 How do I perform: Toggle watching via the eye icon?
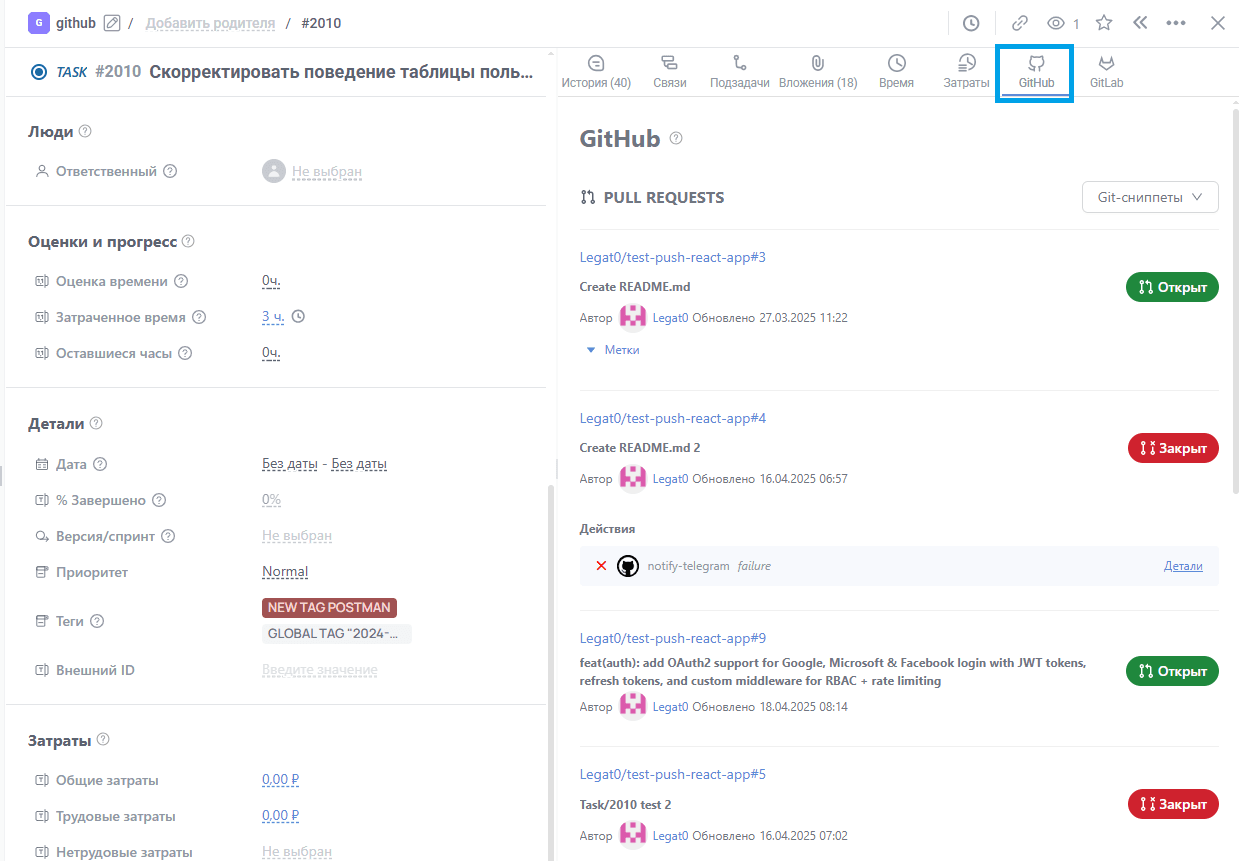point(1055,23)
